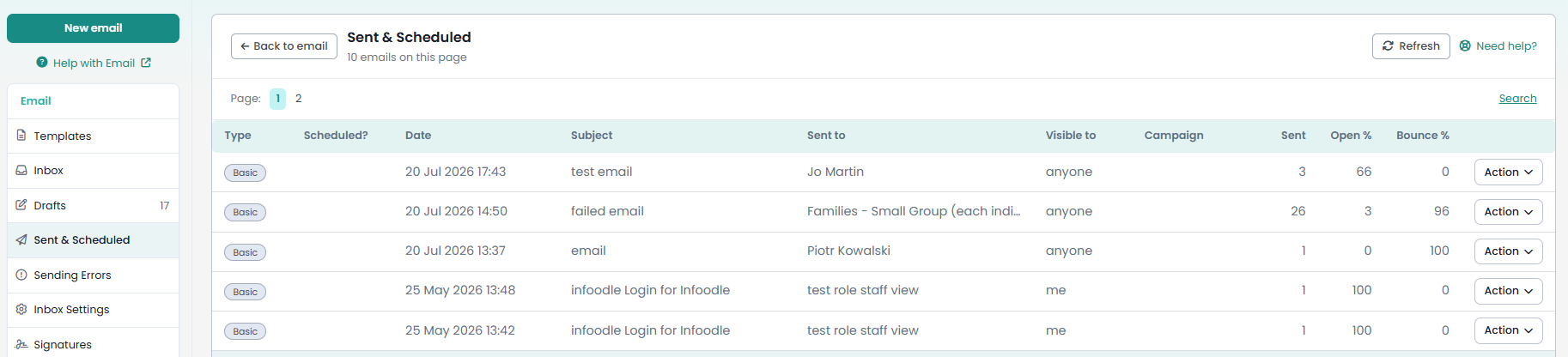Image resolution: width=1568 pixels, height=357 pixels.
Task: Select Sent & Scheduled in the sidebar
Action: point(93,240)
